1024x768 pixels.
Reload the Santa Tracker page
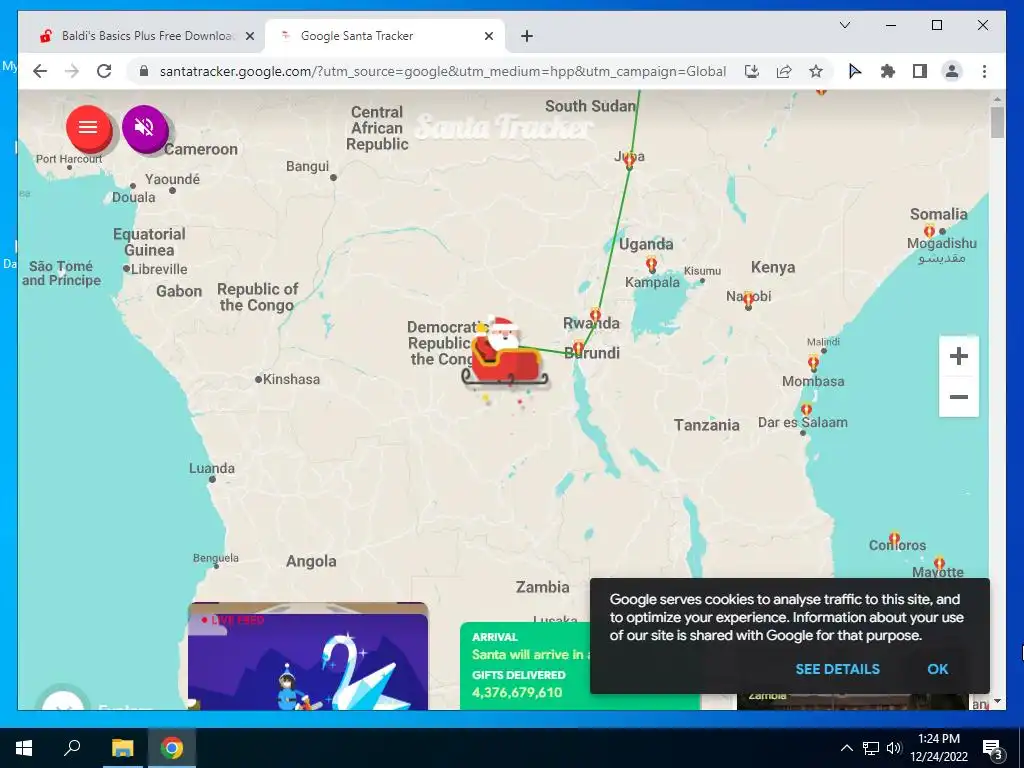[104, 71]
